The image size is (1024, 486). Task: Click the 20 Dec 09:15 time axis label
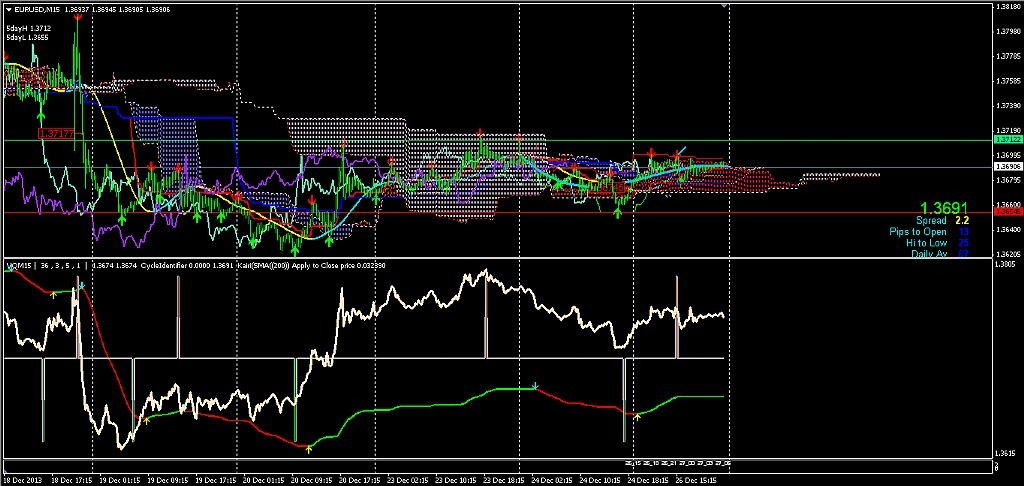[x=310, y=480]
